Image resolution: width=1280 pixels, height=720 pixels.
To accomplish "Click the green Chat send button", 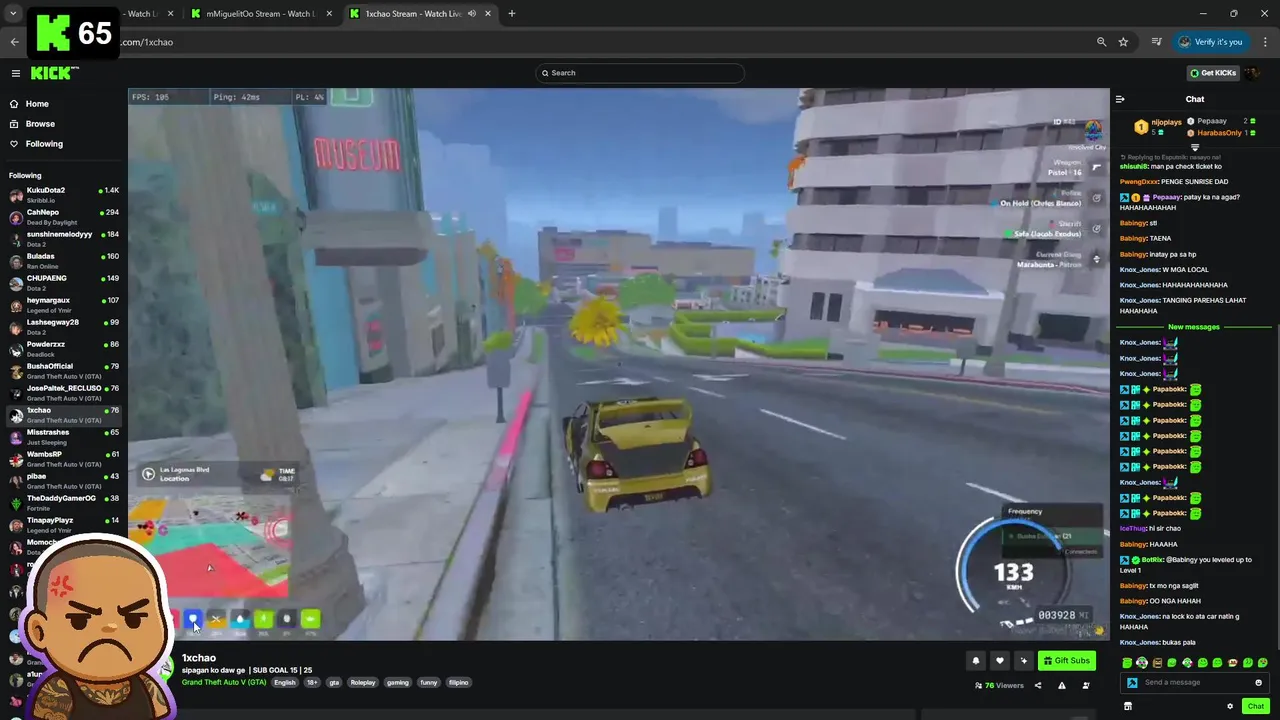I will click(1256, 706).
